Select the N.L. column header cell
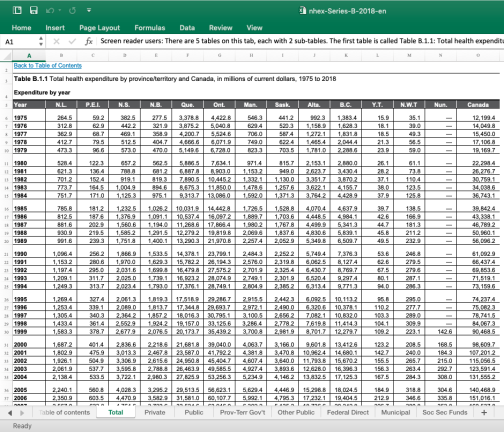504x432 pixels. 61,105
